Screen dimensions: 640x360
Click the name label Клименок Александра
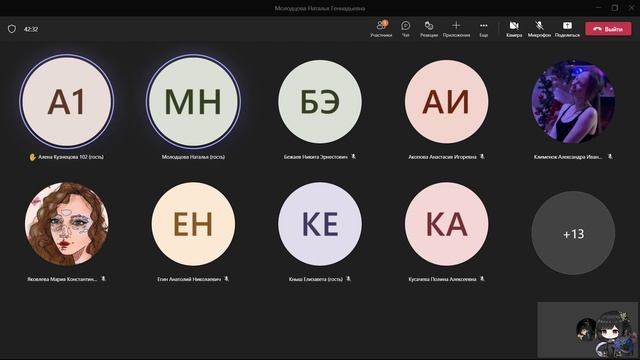pyautogui.click(x=568, y=157)
